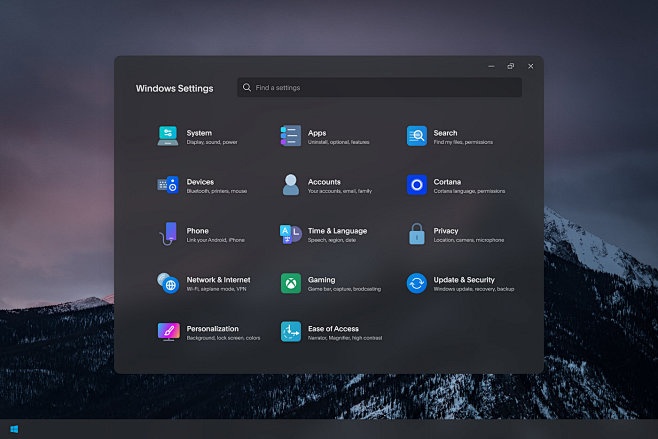Open the System settings laptop icon
The image size is (658, 439).
[x=168, y=136]
